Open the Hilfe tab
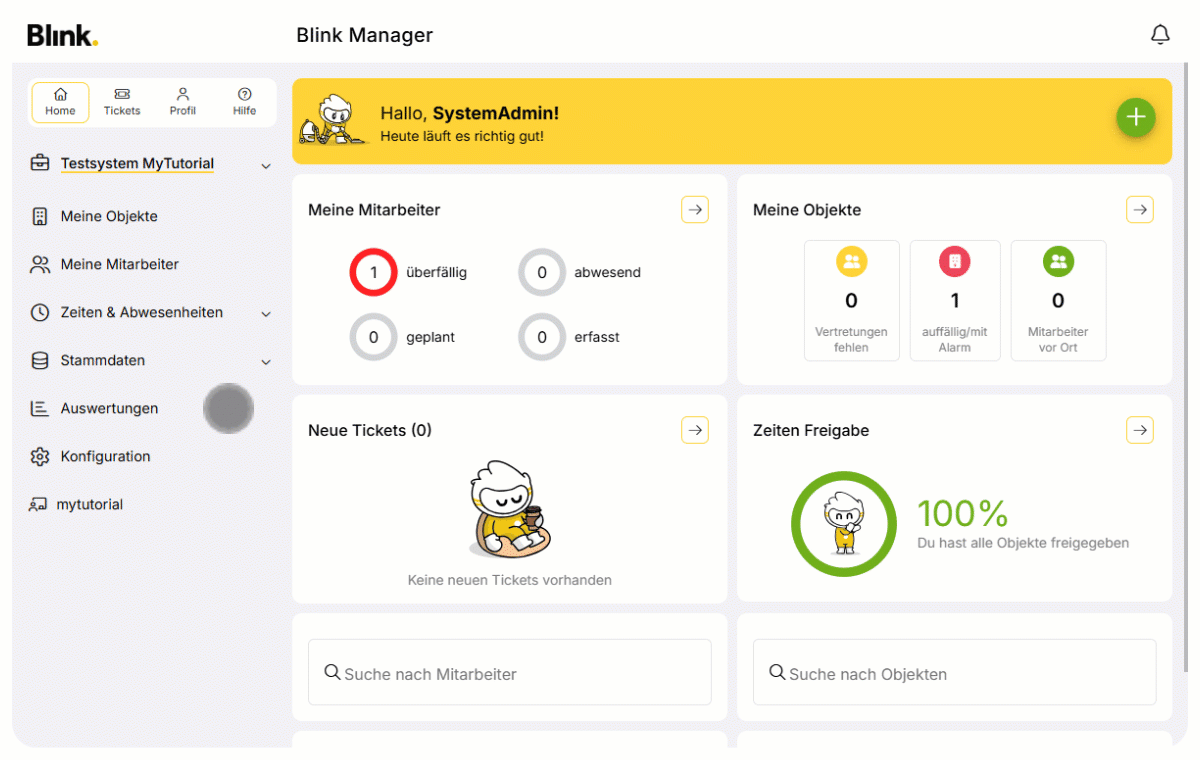Image resolution: width=1200 pixels, height=760 pixels. 244,102
